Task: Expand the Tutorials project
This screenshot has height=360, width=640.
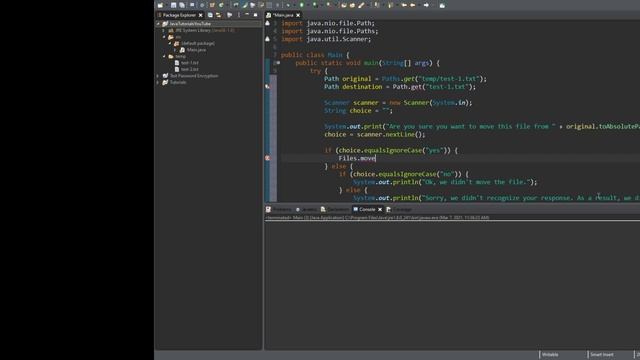Action: click(158, 82)
